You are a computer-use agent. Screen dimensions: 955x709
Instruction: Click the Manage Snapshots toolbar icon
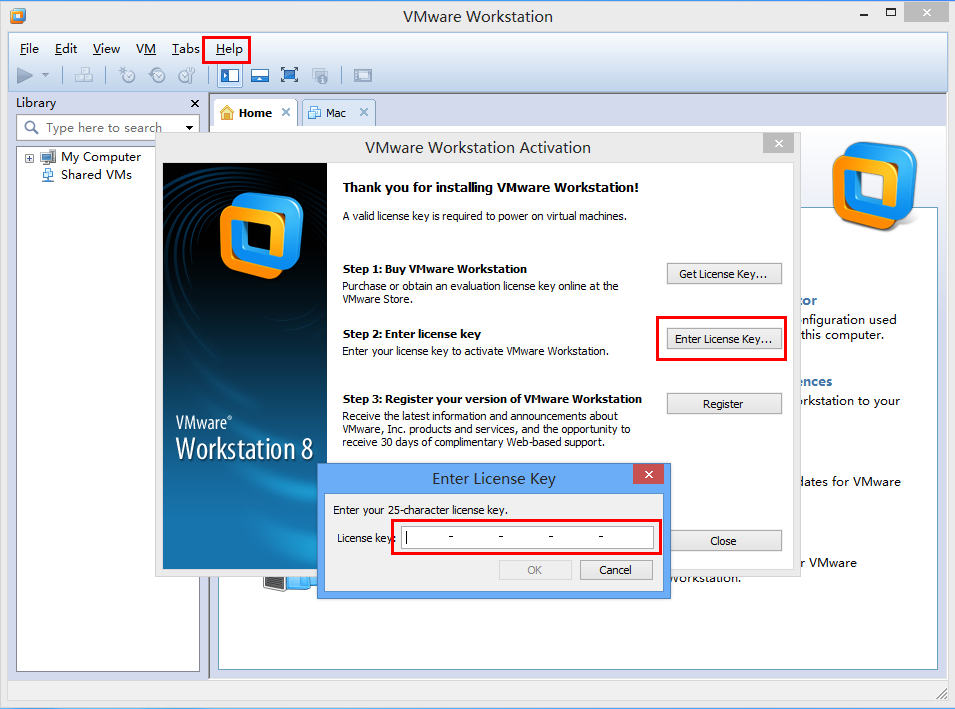pos(186,76)
